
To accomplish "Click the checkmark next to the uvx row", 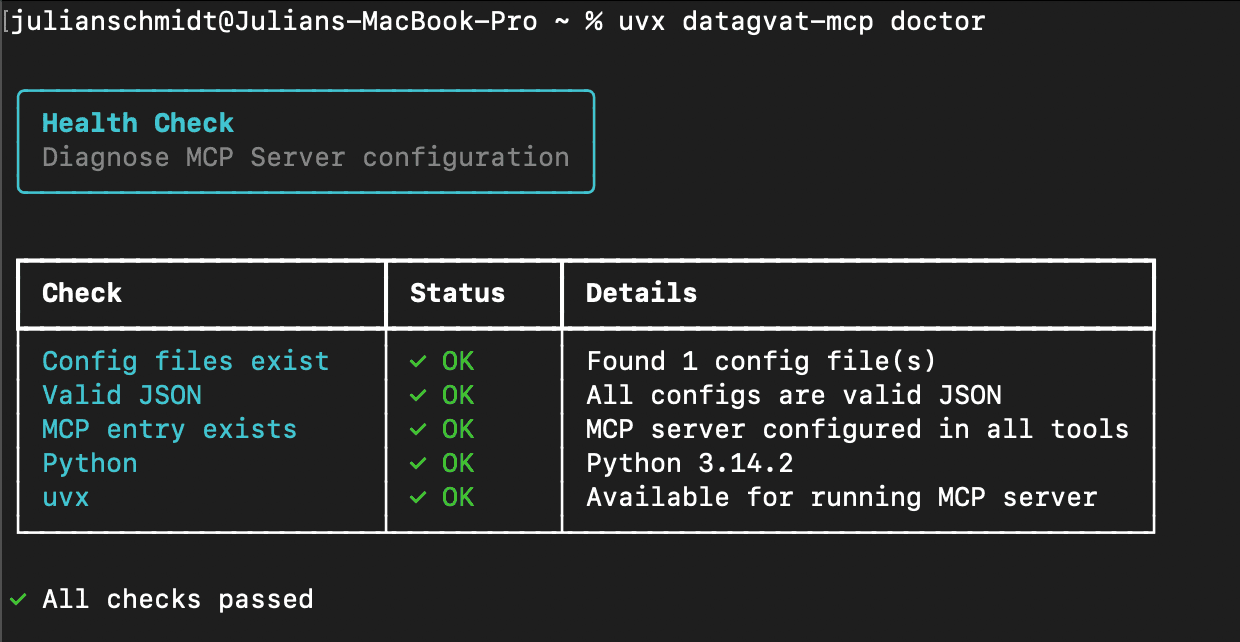I will (418, 497).
